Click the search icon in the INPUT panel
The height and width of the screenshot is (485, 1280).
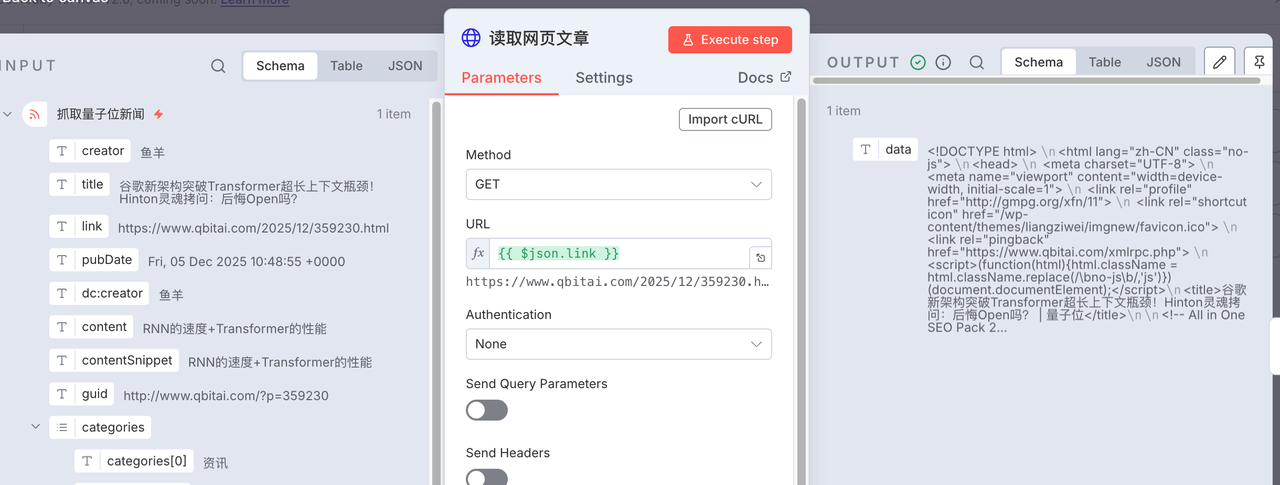(218, 66)
